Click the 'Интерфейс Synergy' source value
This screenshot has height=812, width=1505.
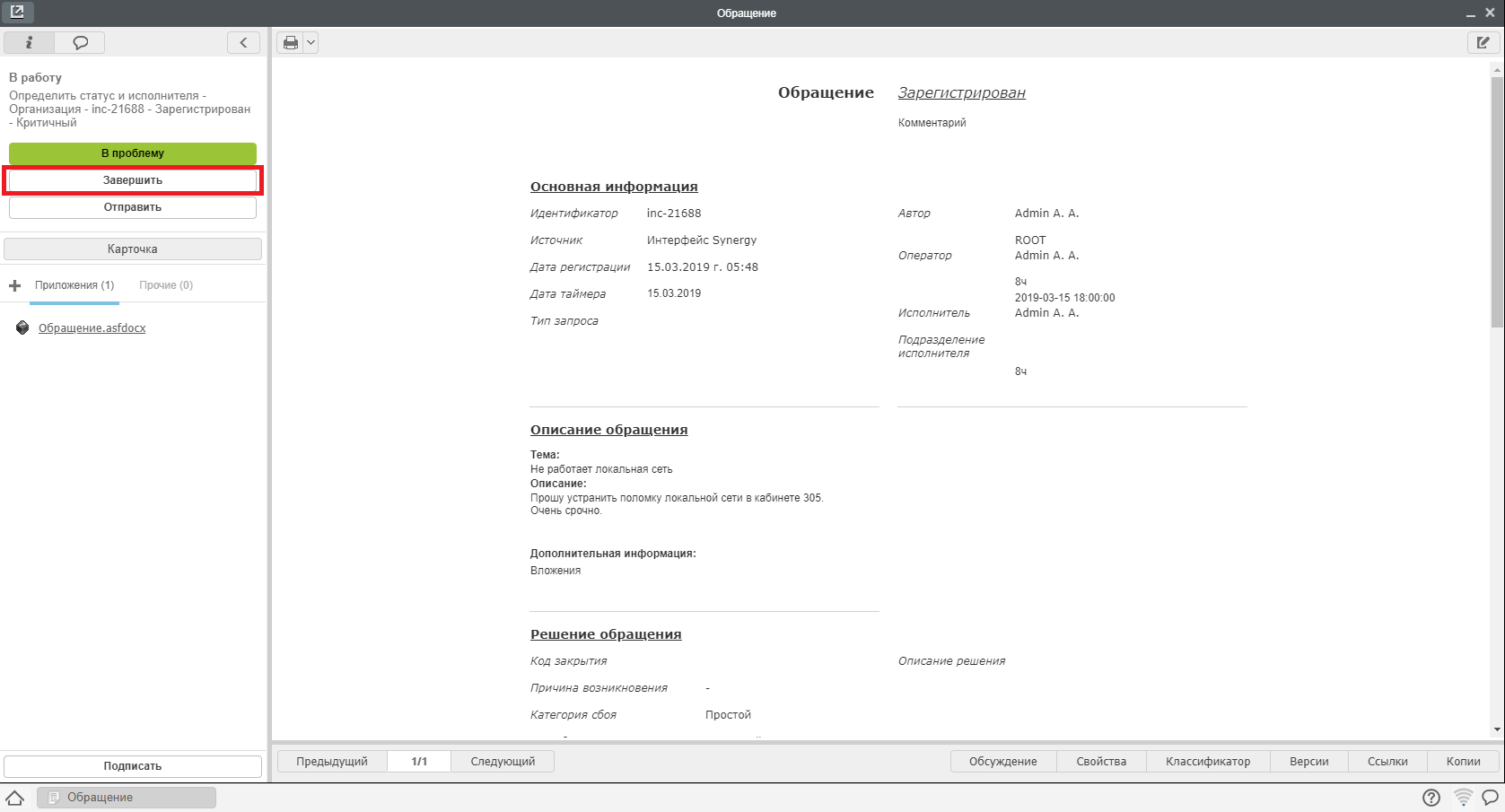[702, 240]
